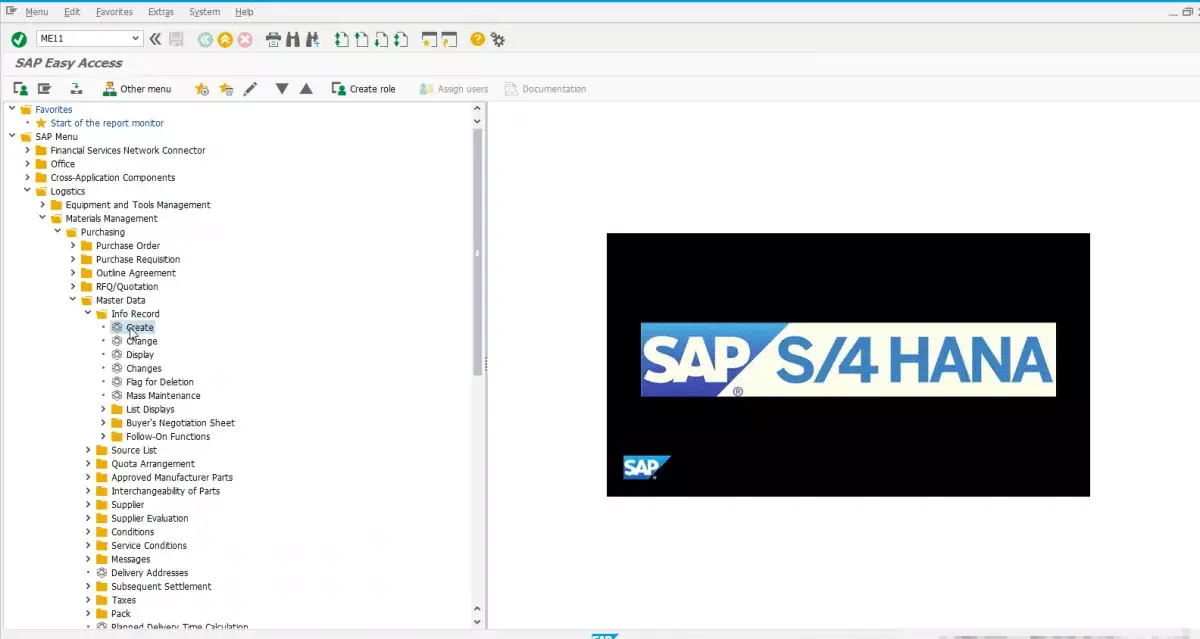Expand Buyer's Negotiation Sheet folder
1200x639 pixels.
[103, 423]
